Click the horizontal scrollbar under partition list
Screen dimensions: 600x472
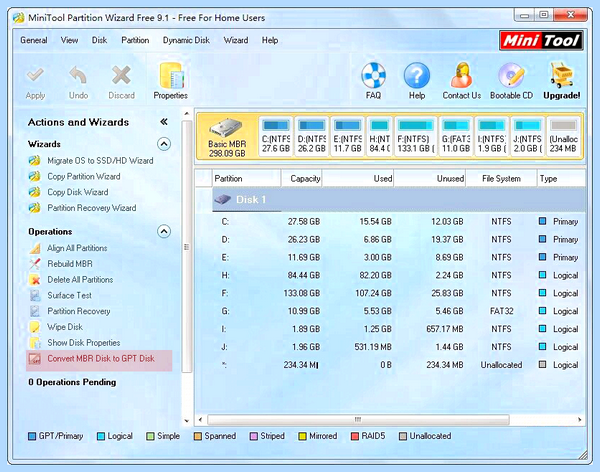(x=358, y=420)
